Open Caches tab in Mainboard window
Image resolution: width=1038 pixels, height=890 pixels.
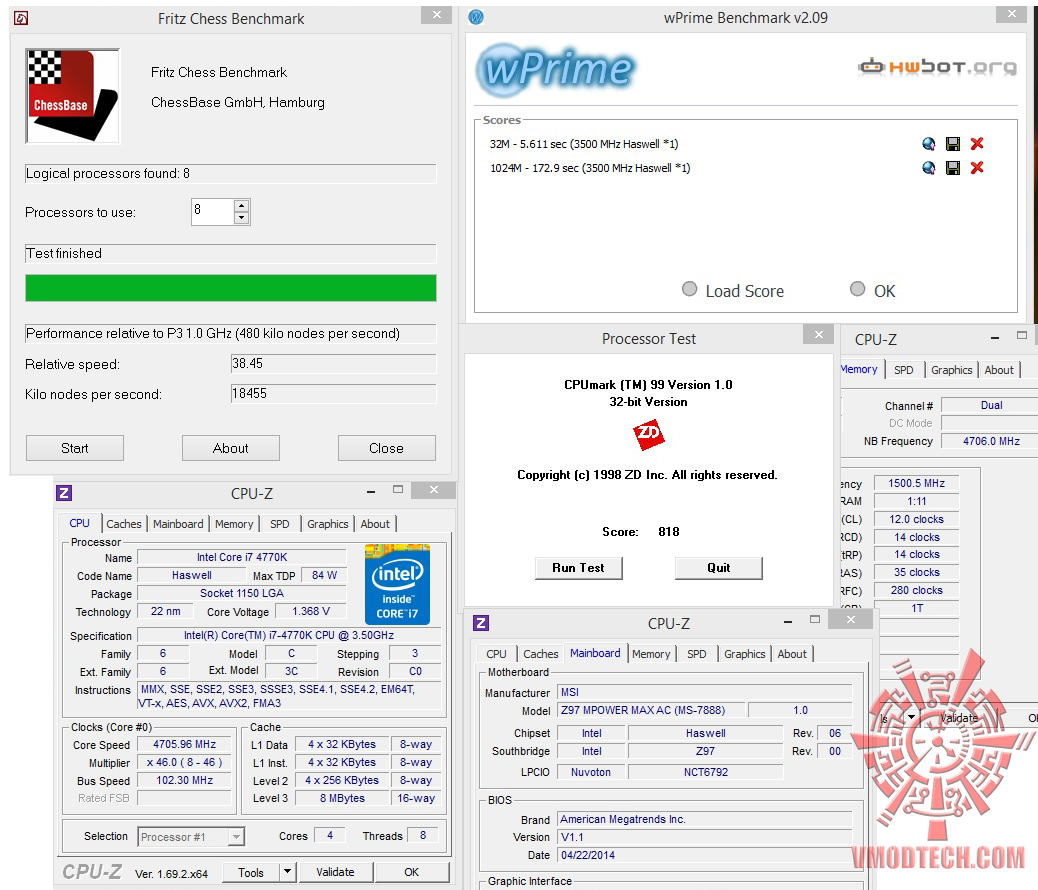pyautogui.click(x=540, y=654)
